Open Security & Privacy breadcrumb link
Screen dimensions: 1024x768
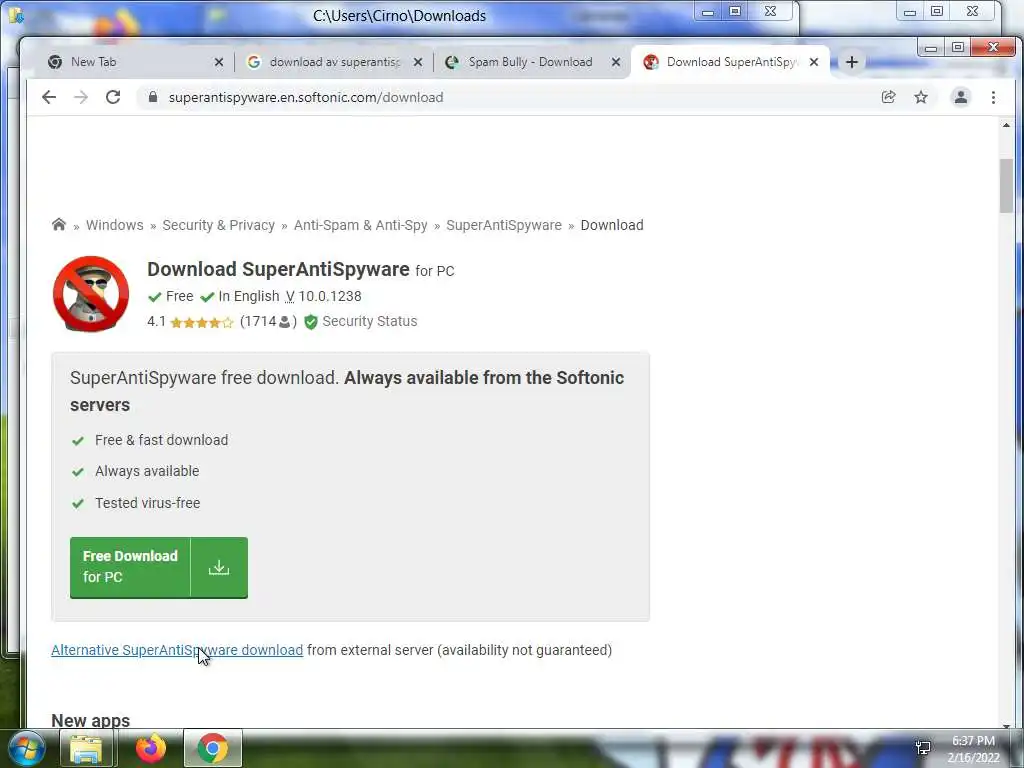coord(218,225)
